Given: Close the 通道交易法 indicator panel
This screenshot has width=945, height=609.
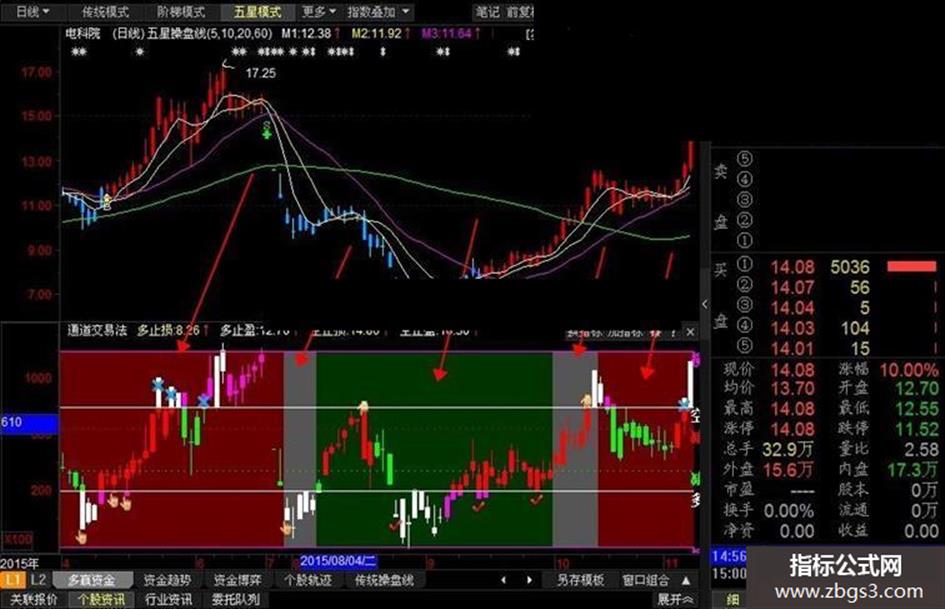Looking at the screenshot, I should pos(691,332).
